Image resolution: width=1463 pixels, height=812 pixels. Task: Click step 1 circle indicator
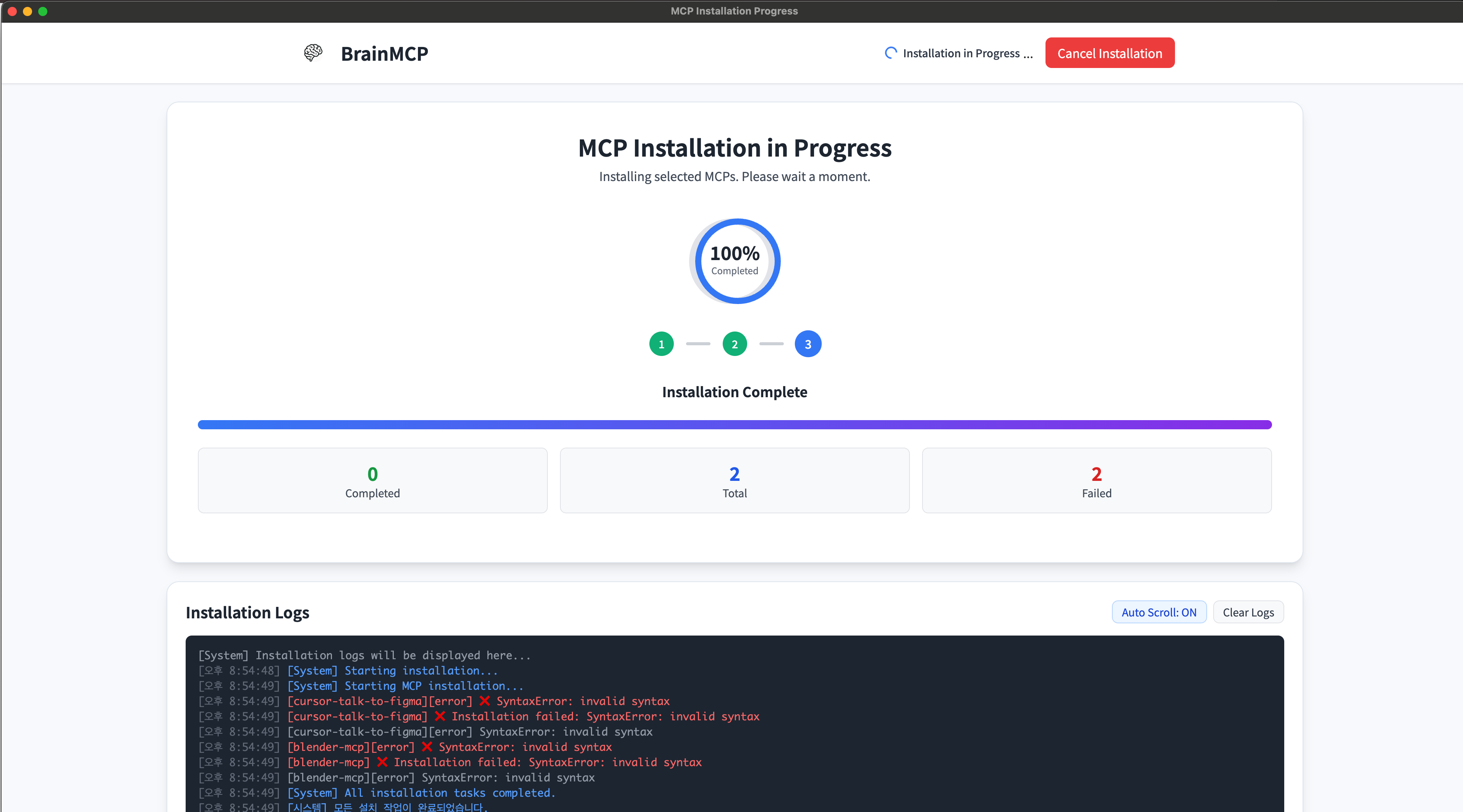[661, 344]
